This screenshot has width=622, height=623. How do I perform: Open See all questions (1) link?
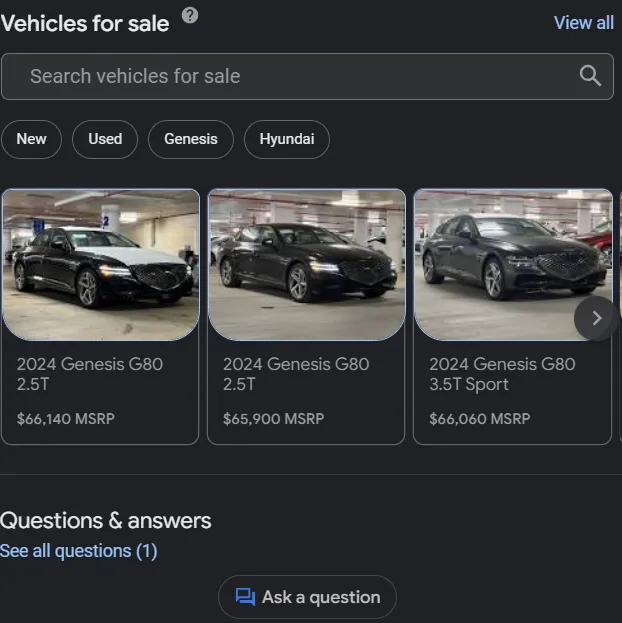coord(79,551)
